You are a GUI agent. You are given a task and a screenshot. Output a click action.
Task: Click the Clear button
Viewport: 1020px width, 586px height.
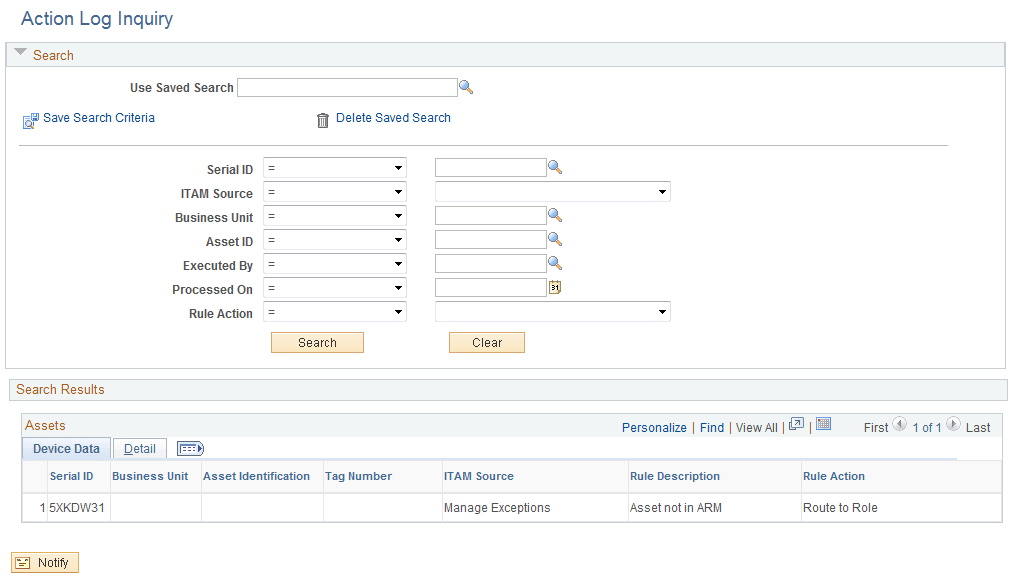(487, 342)
